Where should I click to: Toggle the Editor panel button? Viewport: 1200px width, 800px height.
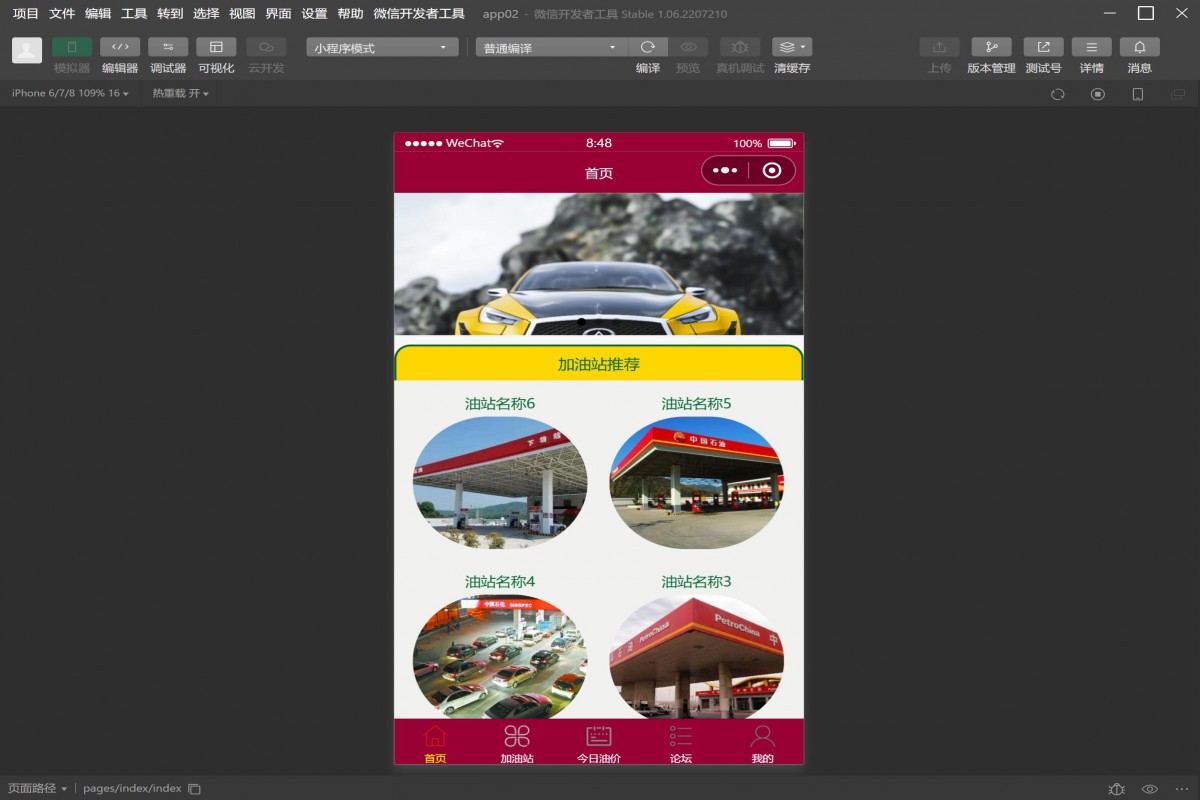(x=120, y=47)
